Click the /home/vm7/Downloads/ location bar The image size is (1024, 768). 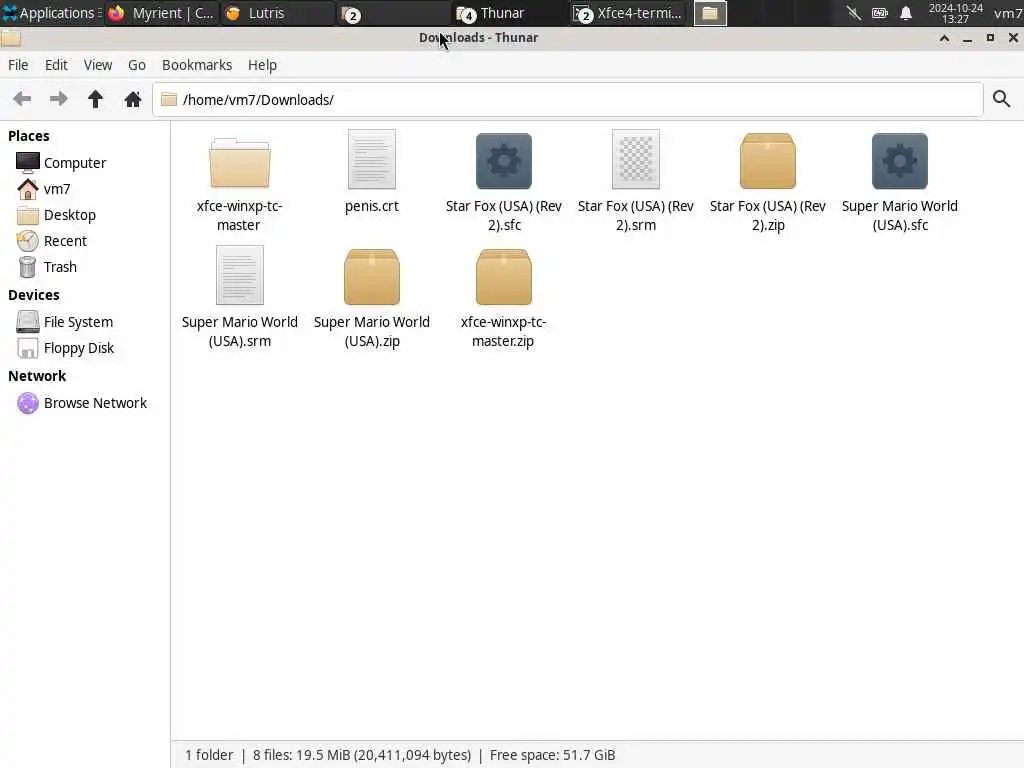point(568,99)
